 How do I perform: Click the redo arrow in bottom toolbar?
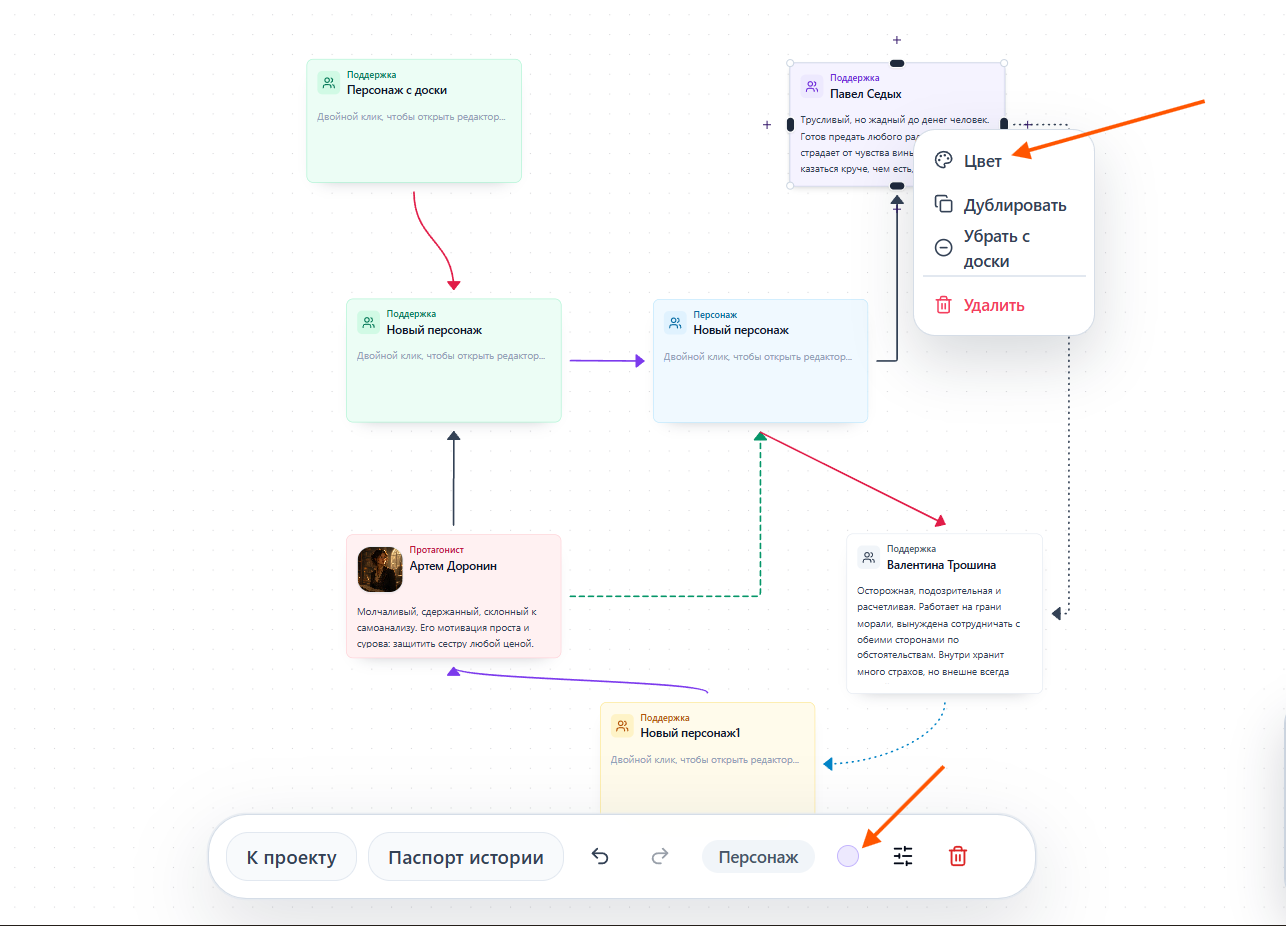click(660, 857)
